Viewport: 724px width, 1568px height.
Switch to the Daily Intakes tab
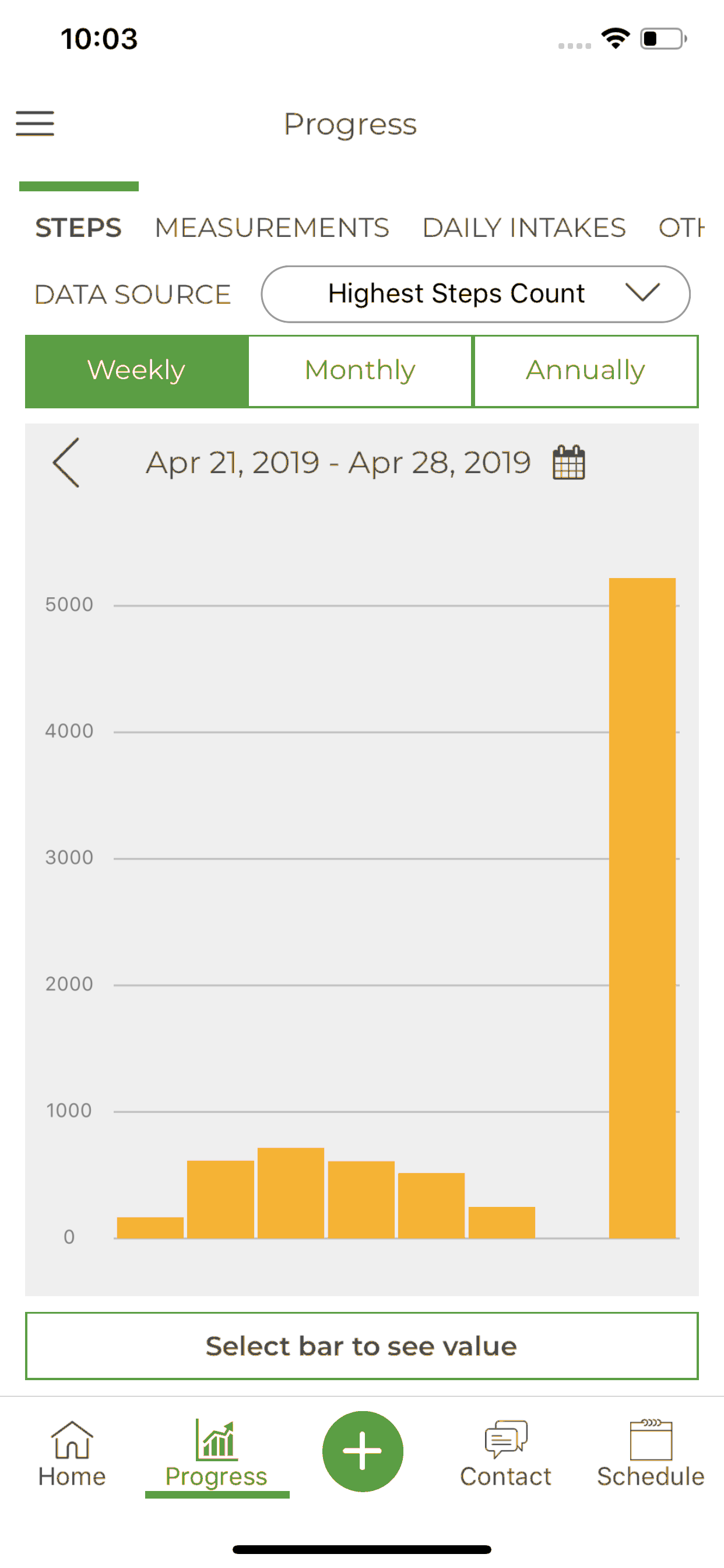click(524, 228)
